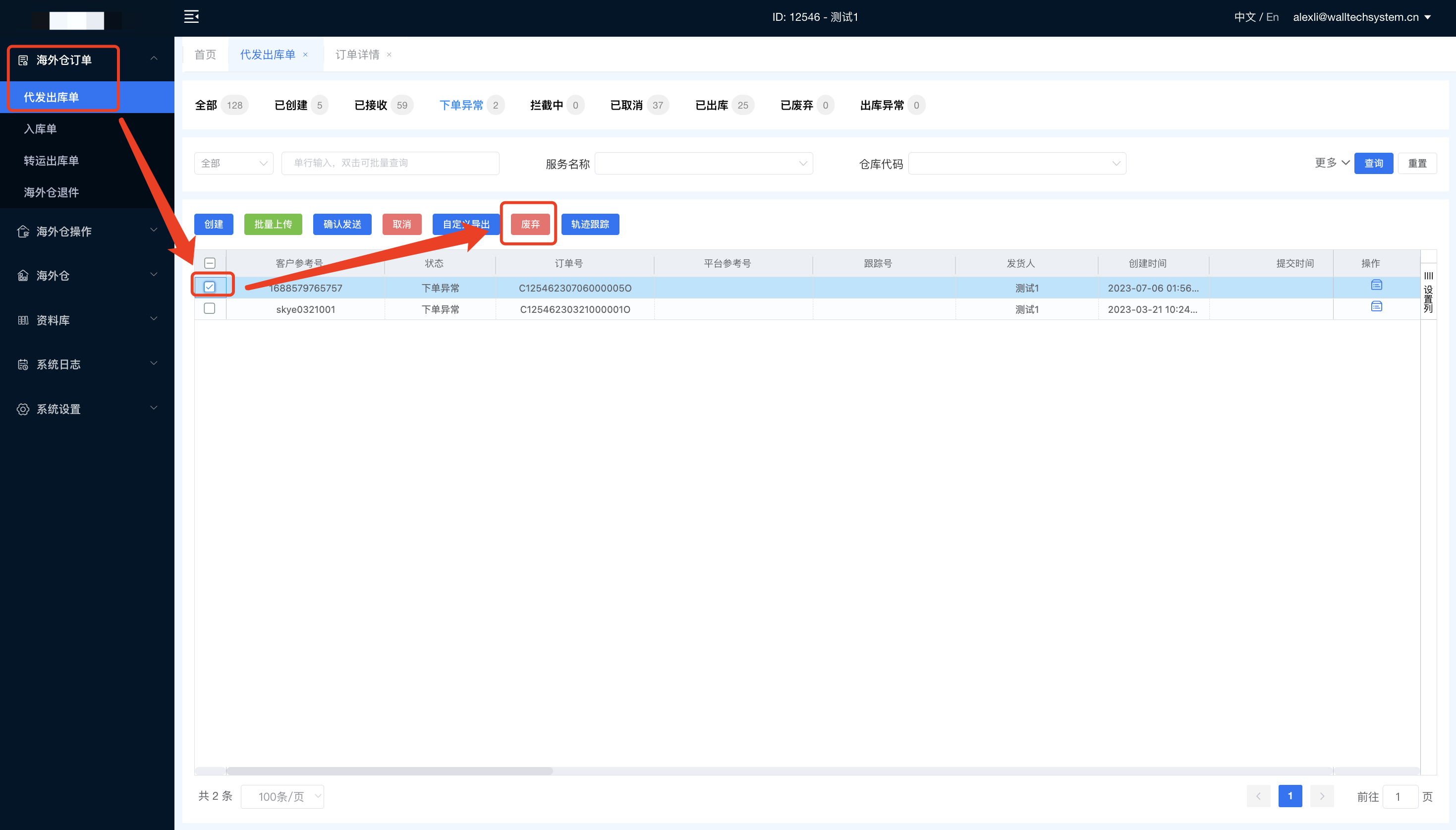The image size is (1456, 830).
Task: Expand the 资料库 menu
Action: (x=154, y=319)
